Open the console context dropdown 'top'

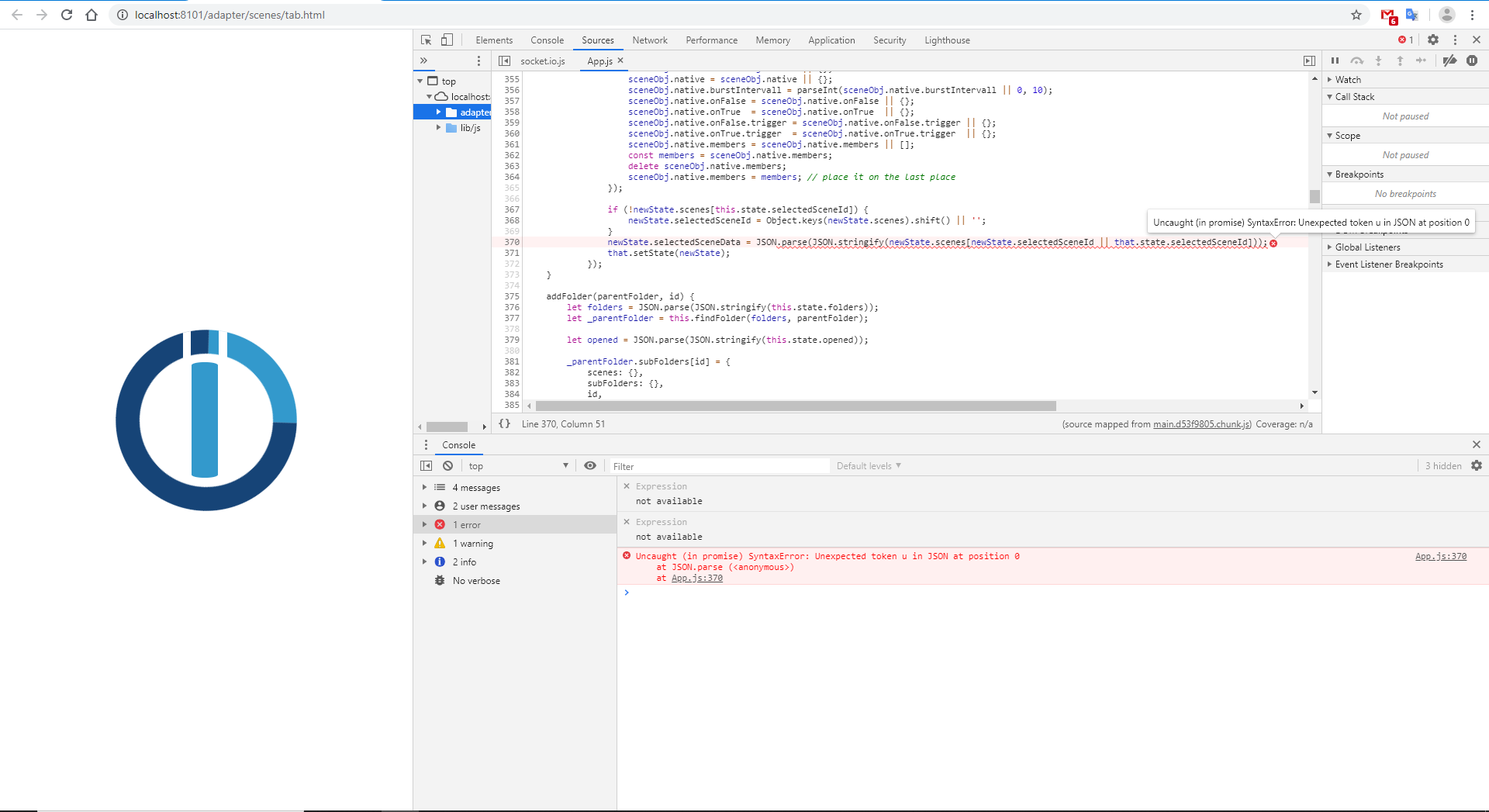pos(517,465)
